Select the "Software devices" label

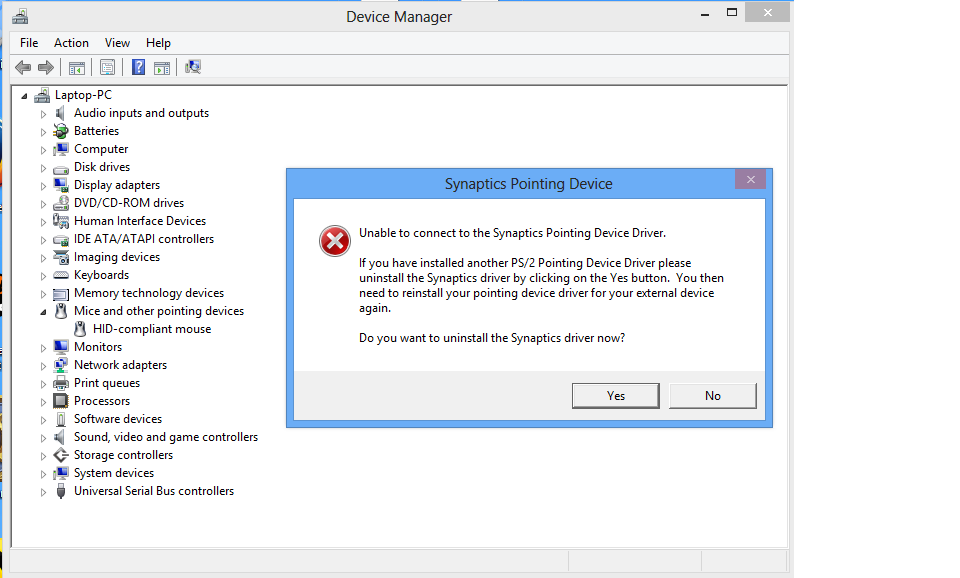click(118, 419)
